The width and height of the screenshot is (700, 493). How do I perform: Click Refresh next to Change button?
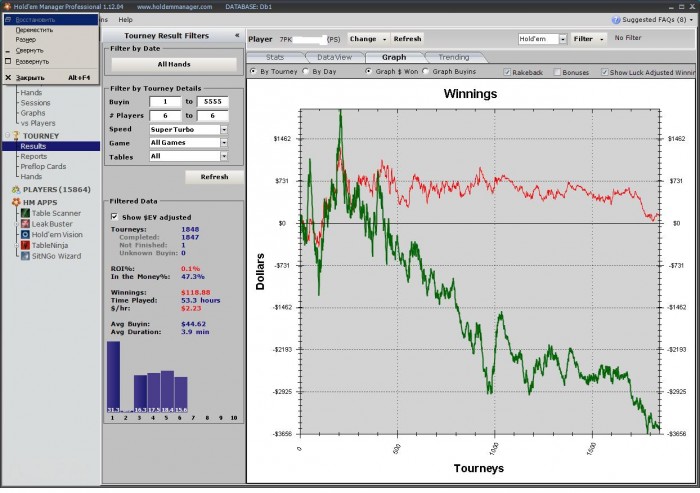tap(407, 39)
